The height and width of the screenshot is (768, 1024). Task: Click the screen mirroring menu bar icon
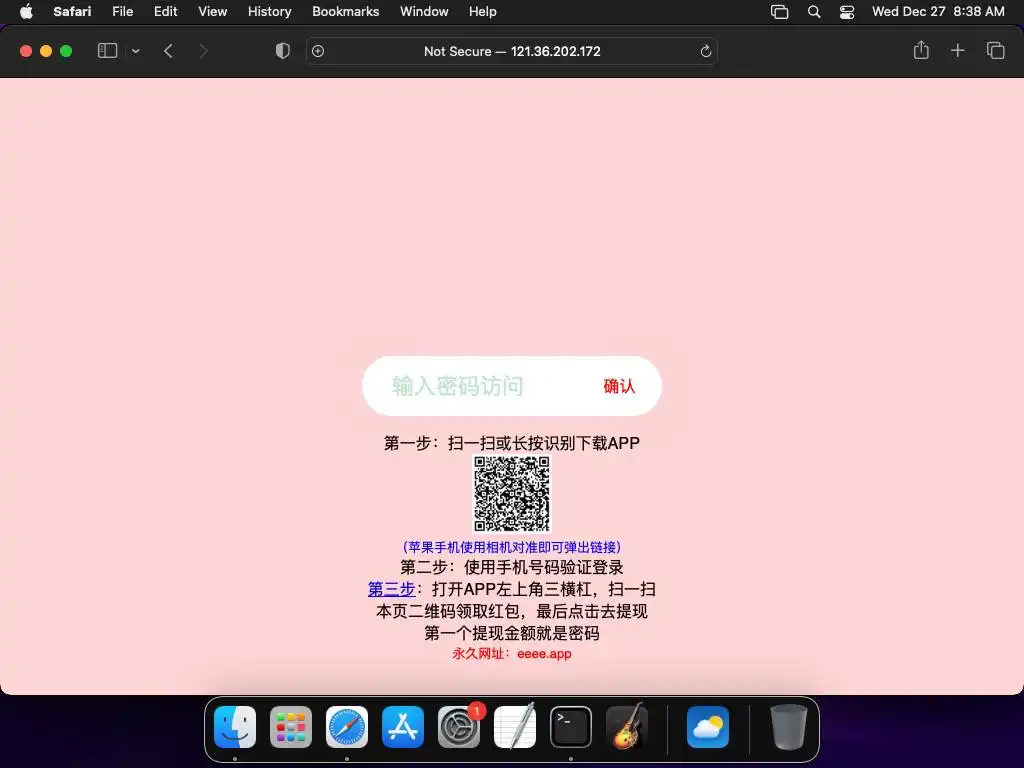(x=780, y=11)
